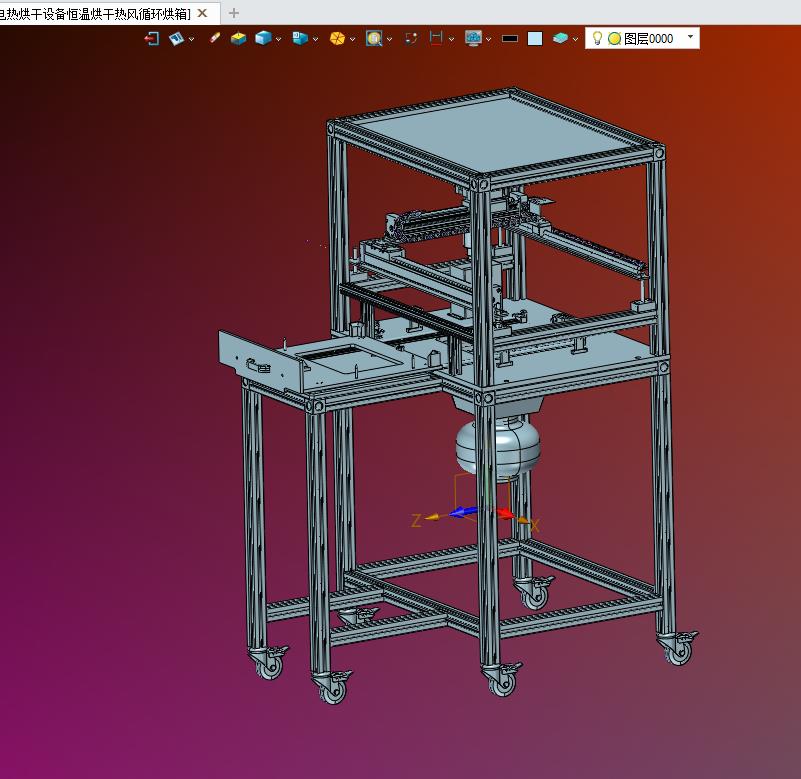Screen dimensions: 801x779
Task: Click the exit icon with red arrow
Action: [x=152, y=38]
